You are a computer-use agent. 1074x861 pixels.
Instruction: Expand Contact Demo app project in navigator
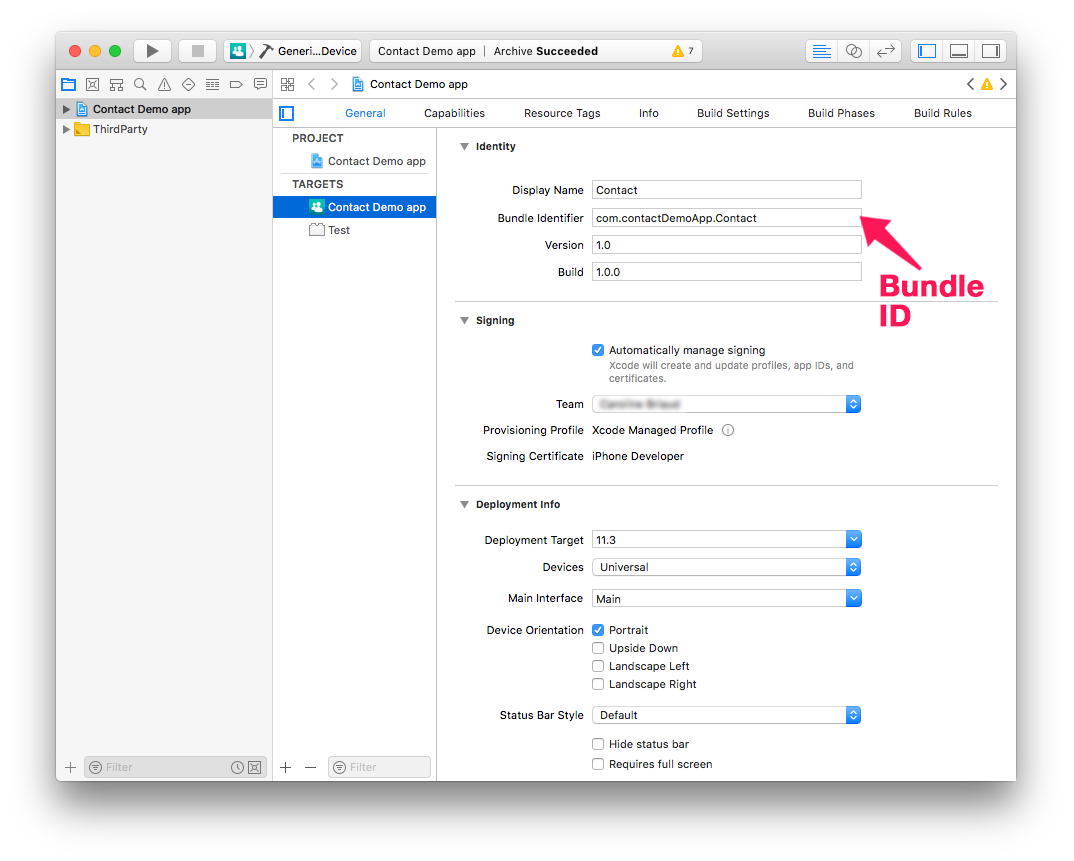point(66,109)
